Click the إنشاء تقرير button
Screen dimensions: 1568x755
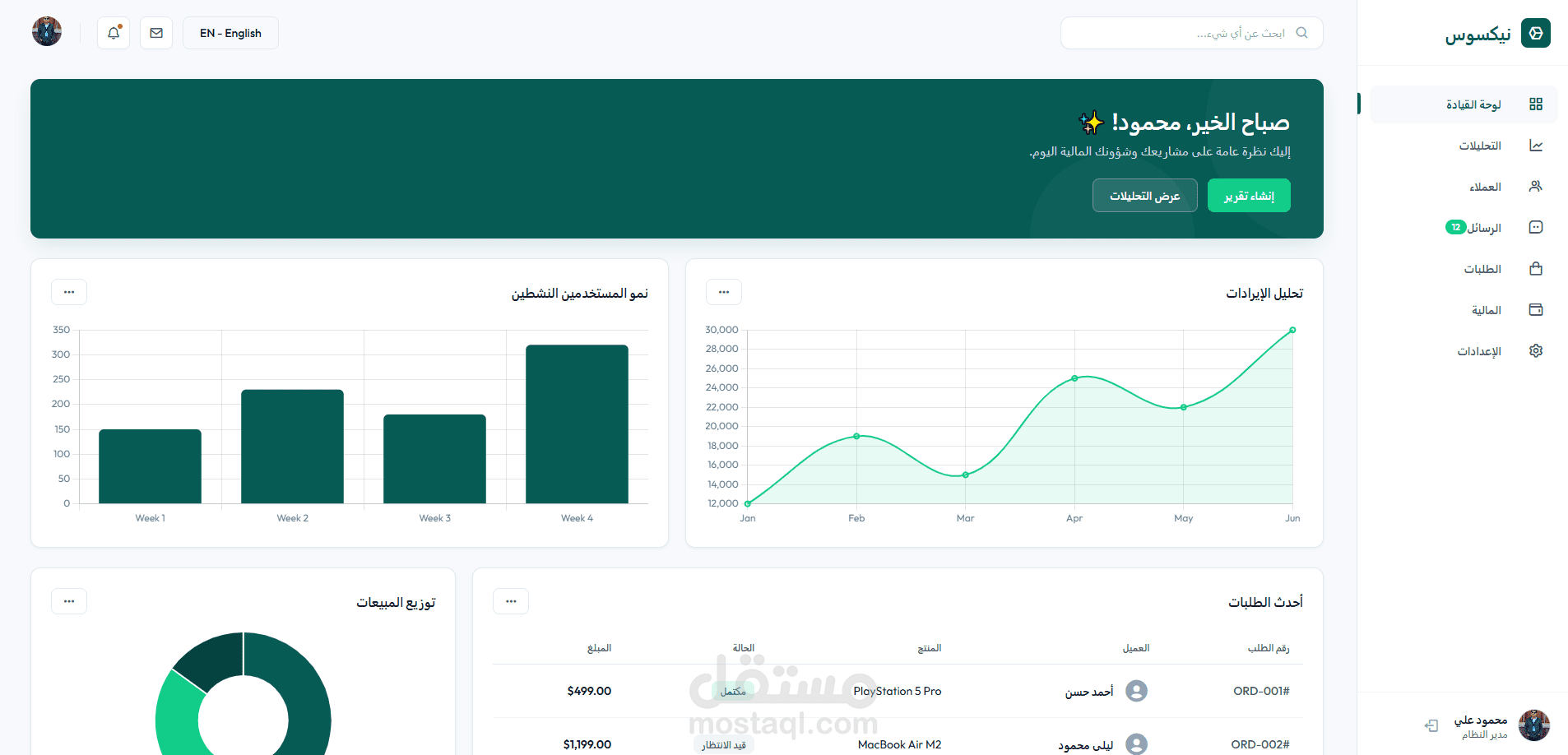click(x=1249, y=196)
